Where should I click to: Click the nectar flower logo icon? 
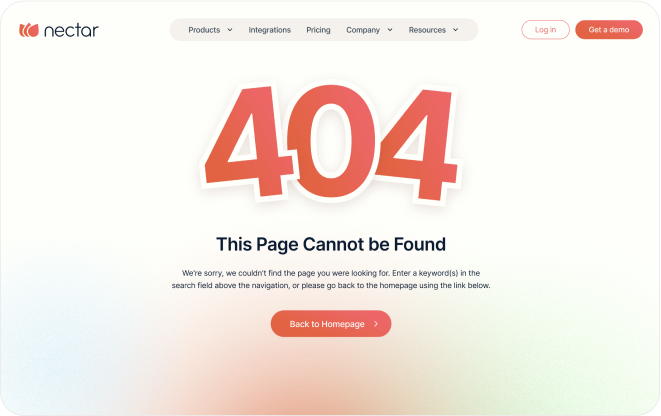29,30
